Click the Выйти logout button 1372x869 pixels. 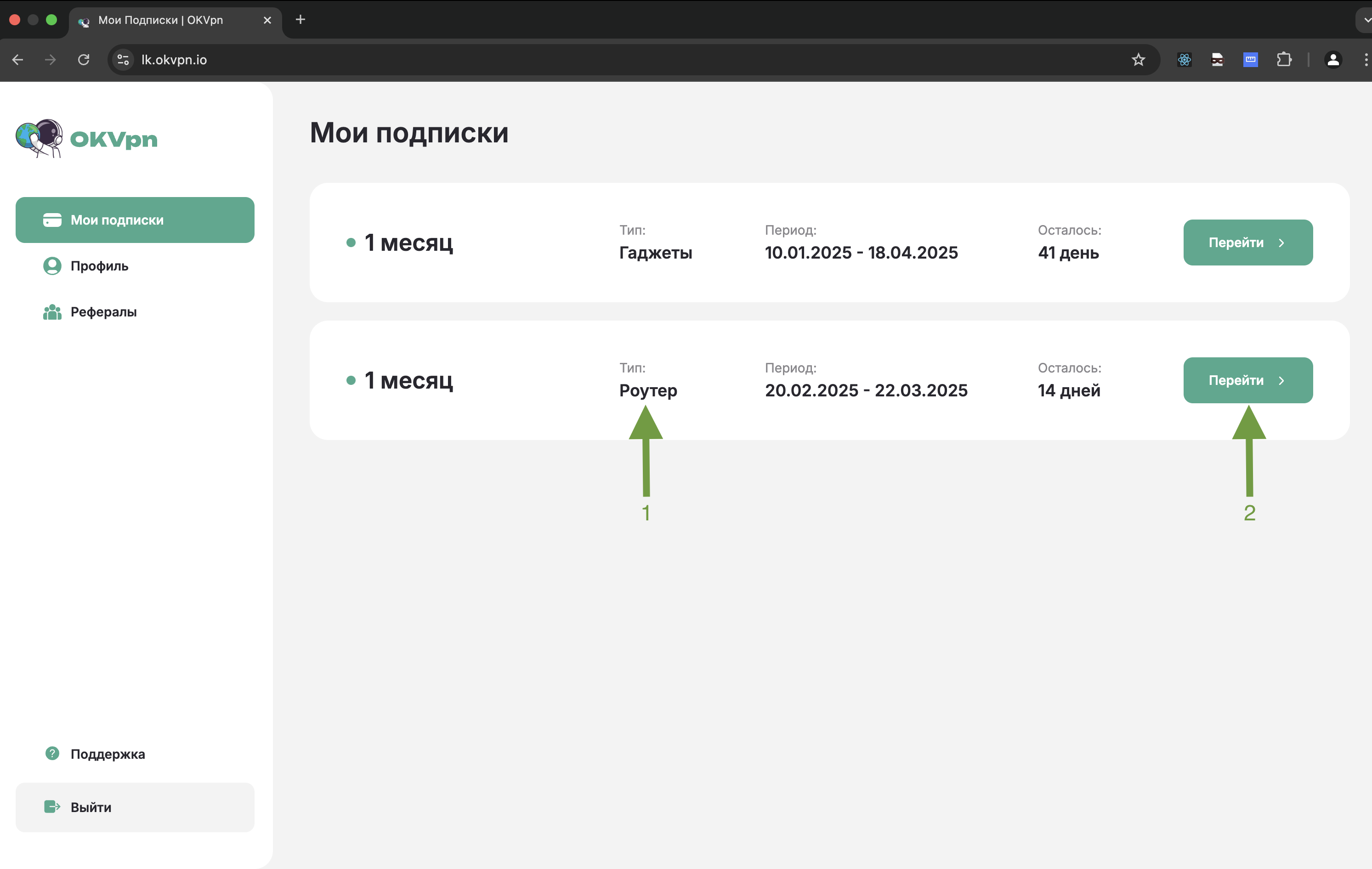pyautogui.click(x=135, y=807)
